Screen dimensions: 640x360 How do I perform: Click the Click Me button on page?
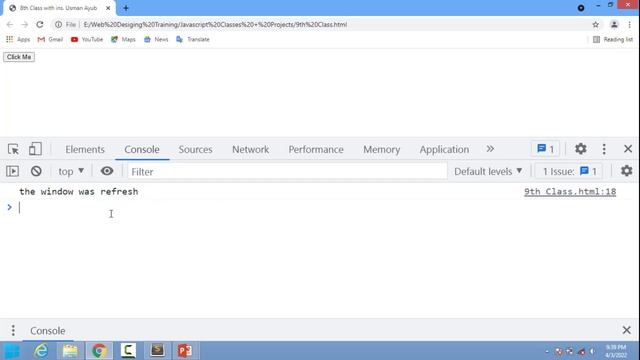pos(19,57)
